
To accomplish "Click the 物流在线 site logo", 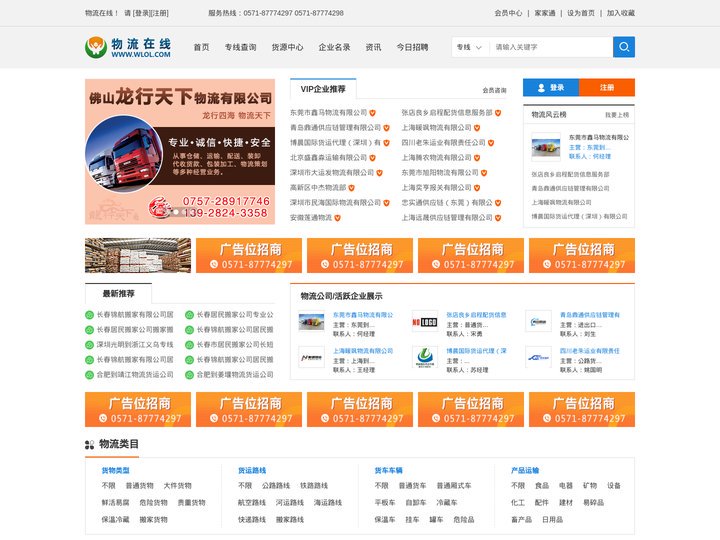I will coord(128,47).
